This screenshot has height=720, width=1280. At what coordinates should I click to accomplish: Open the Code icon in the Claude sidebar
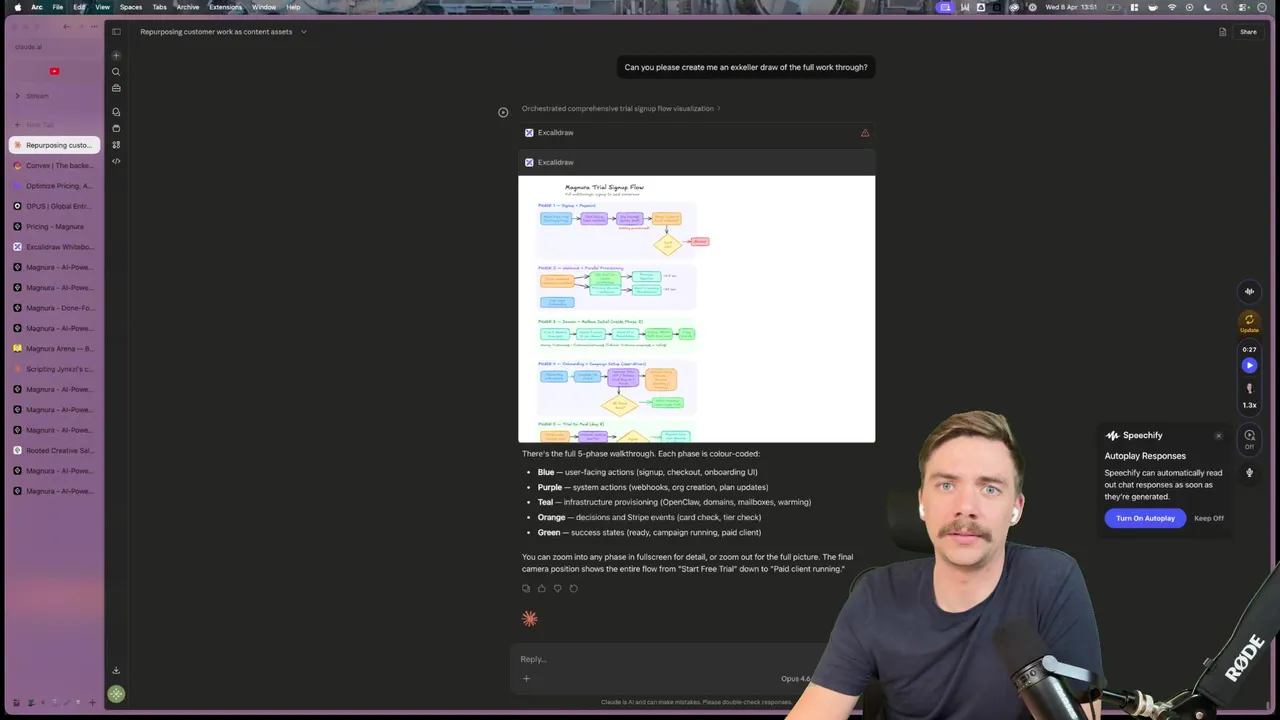coord(116,161)
